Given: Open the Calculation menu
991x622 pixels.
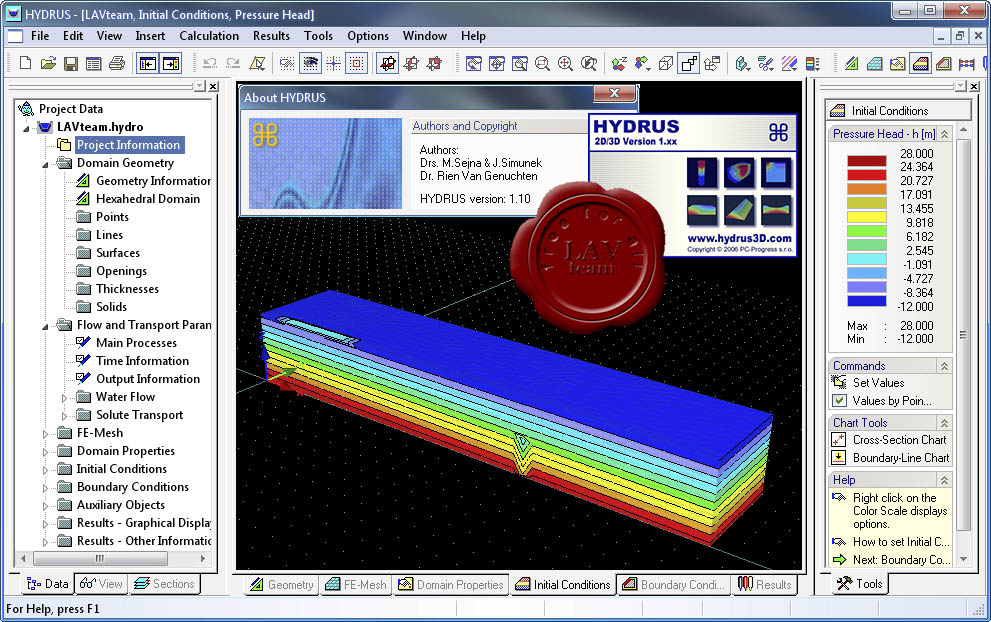Looking at the screenshot, I should (x=209, y=36).
